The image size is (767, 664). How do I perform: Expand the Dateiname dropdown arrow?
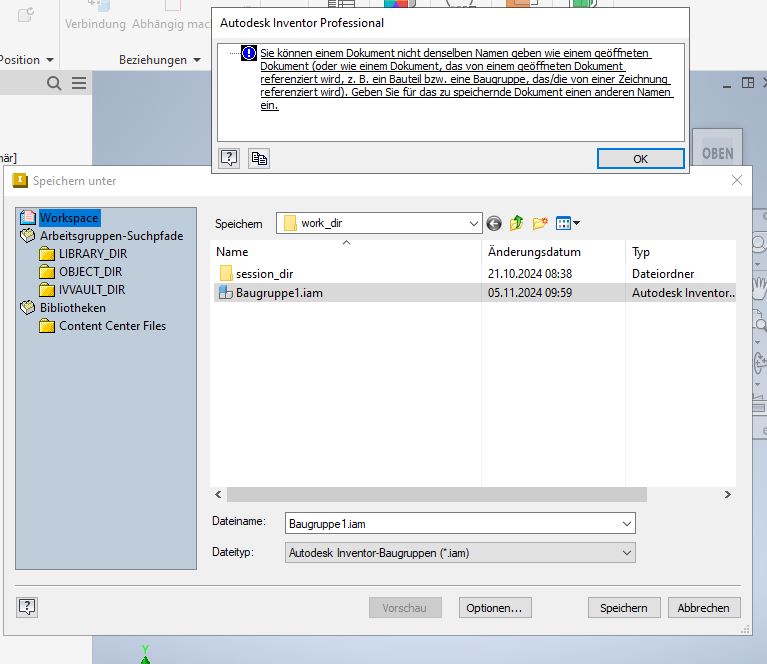627,524
